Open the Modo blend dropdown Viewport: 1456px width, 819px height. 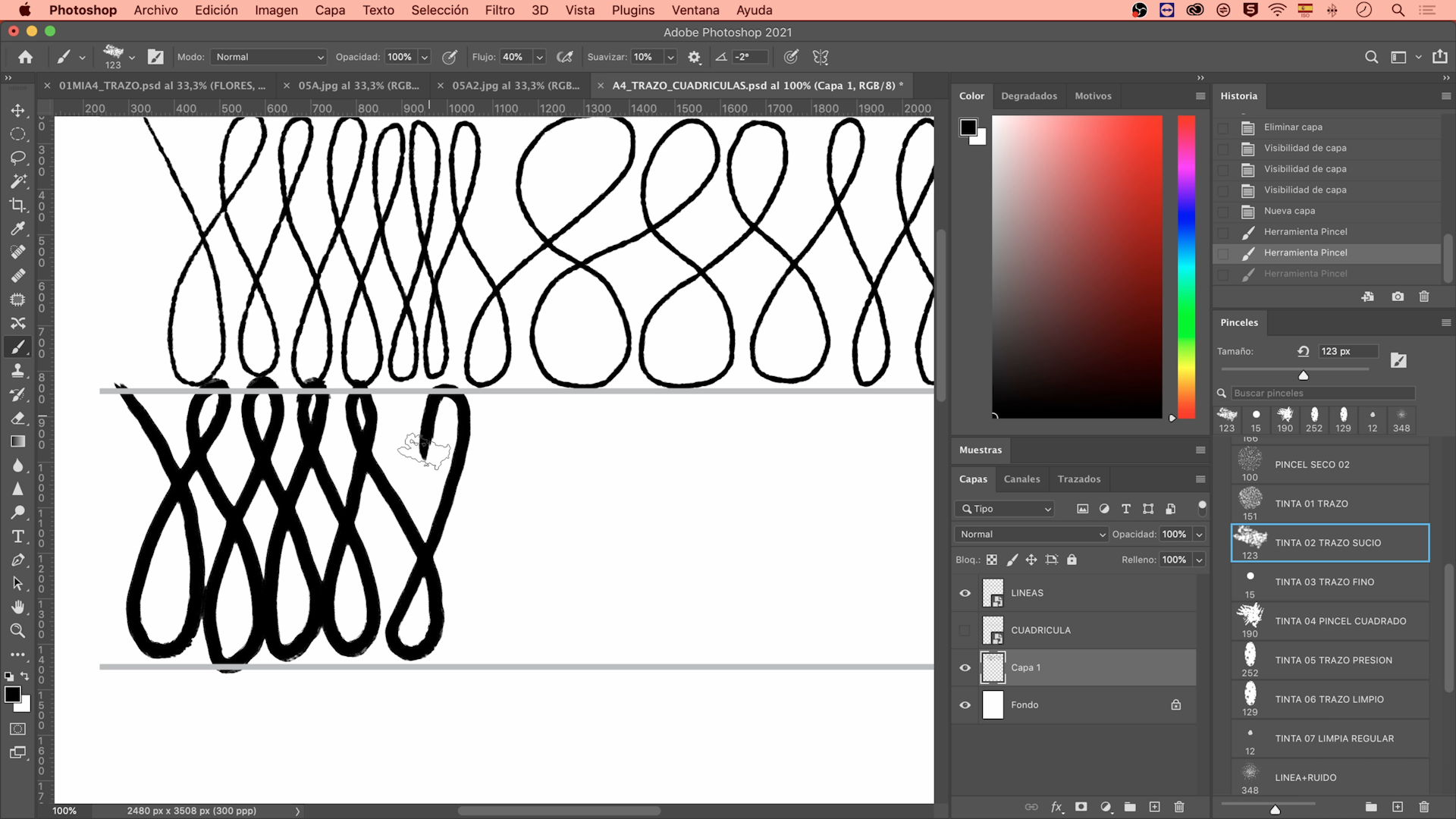pos(269,57)
